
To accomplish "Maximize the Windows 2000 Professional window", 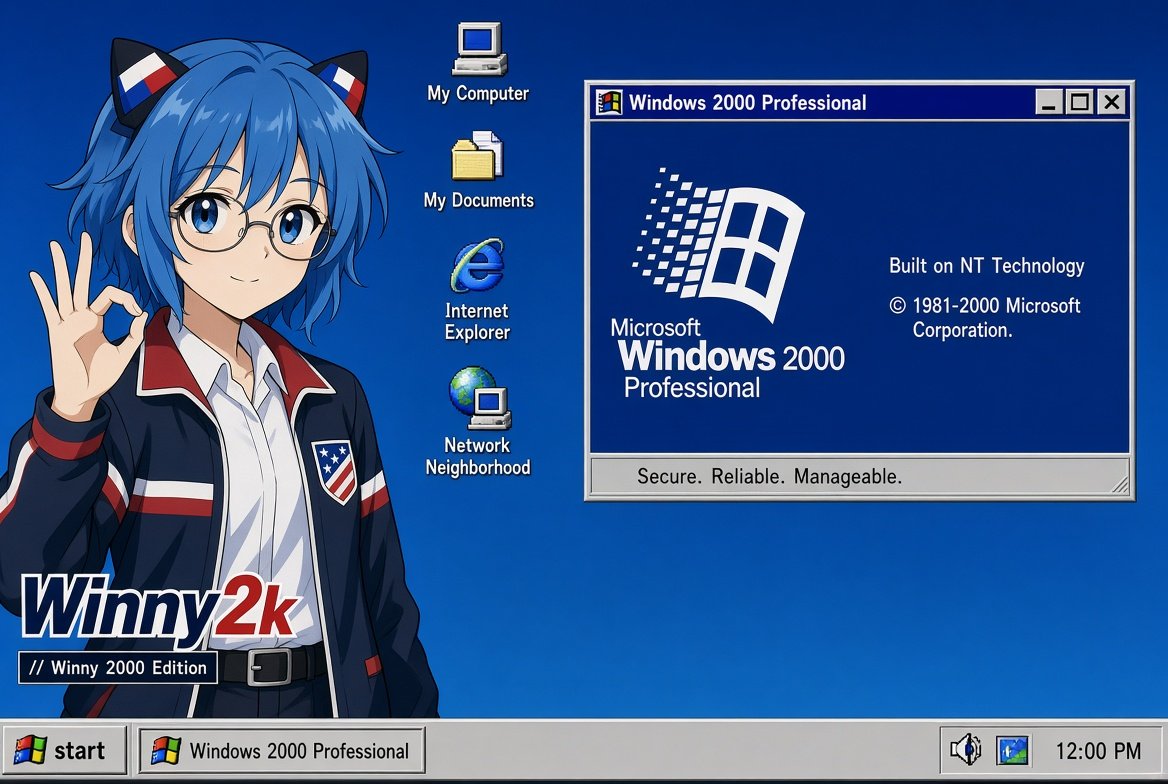I will pyautogui.click(x=1079, y=102).
